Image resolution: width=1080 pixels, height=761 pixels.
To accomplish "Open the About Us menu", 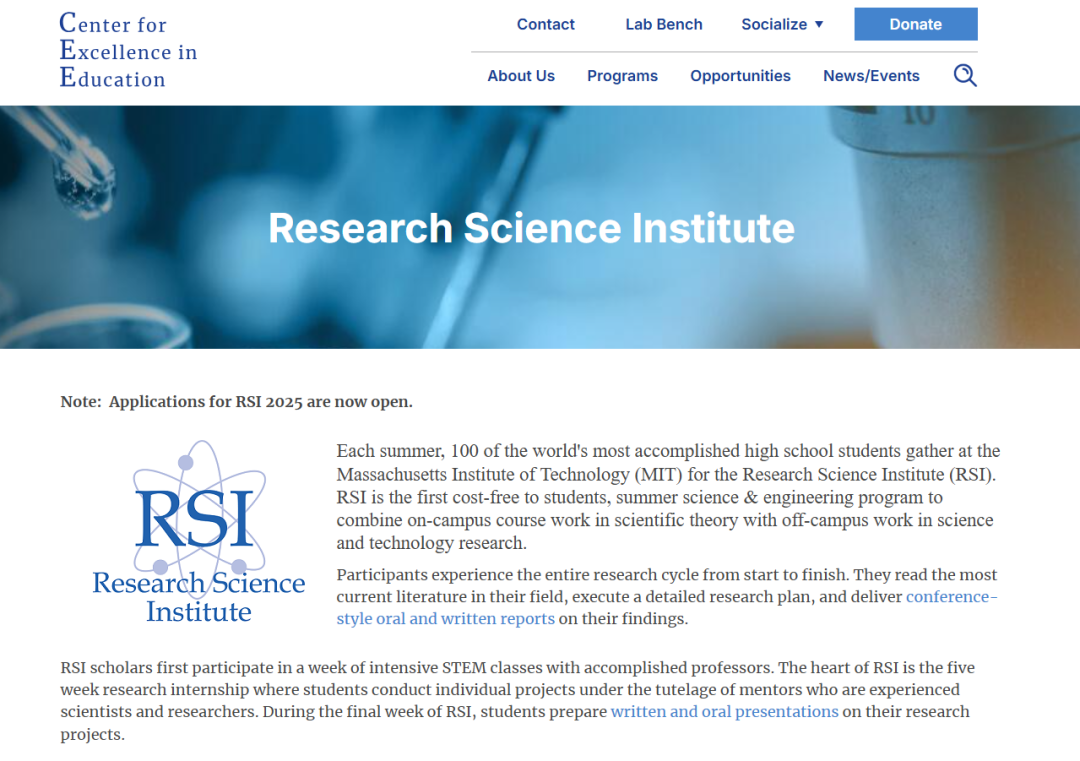I will [x=521, y=76].
